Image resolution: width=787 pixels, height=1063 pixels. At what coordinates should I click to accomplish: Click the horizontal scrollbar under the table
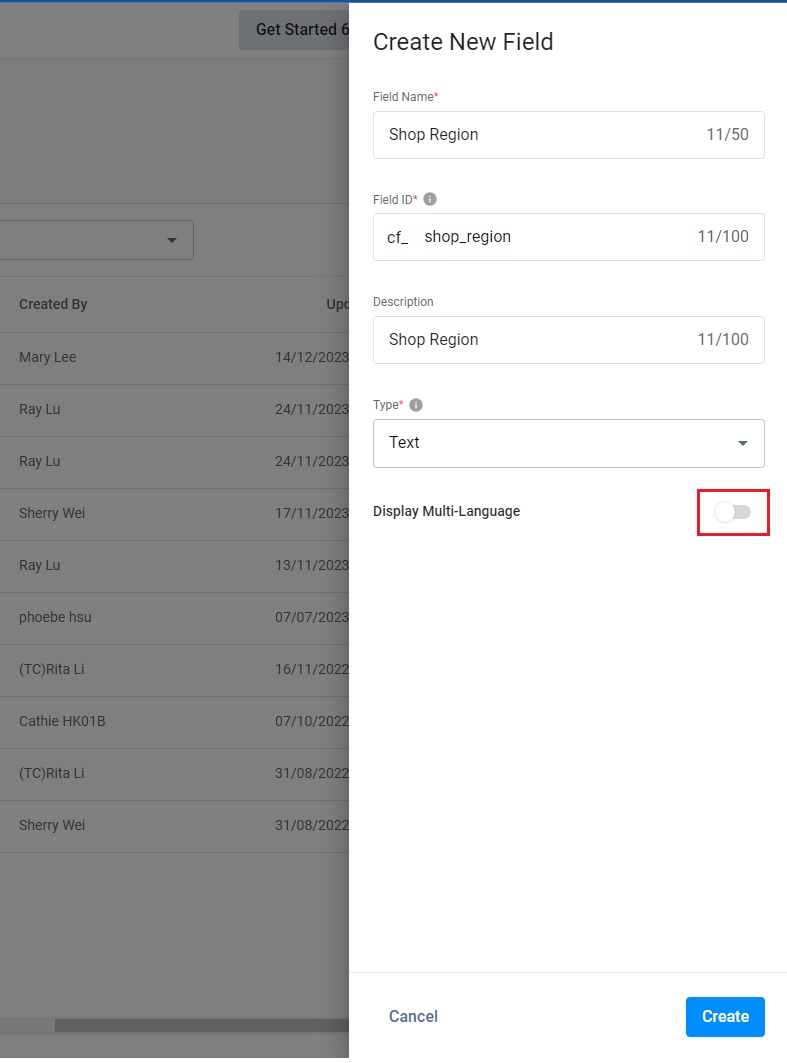pos(200,1025)
